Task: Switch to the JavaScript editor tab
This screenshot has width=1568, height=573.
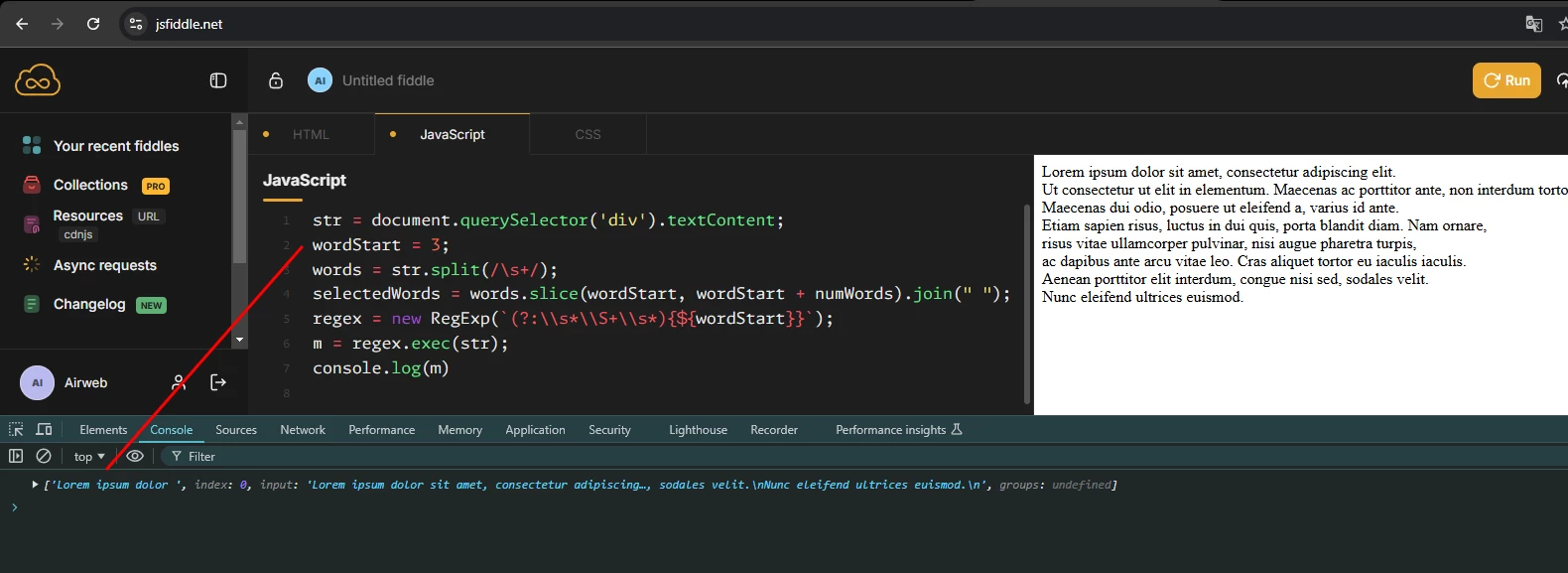Action: coord(453,134)
